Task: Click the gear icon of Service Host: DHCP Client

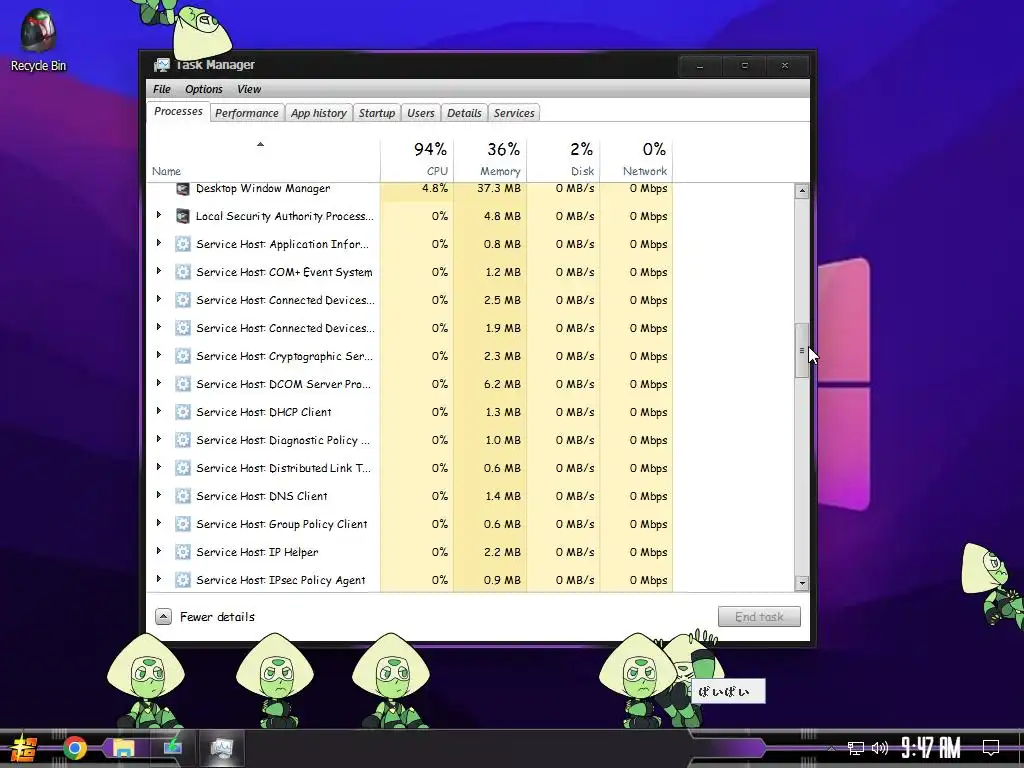Action: (183, 412)
